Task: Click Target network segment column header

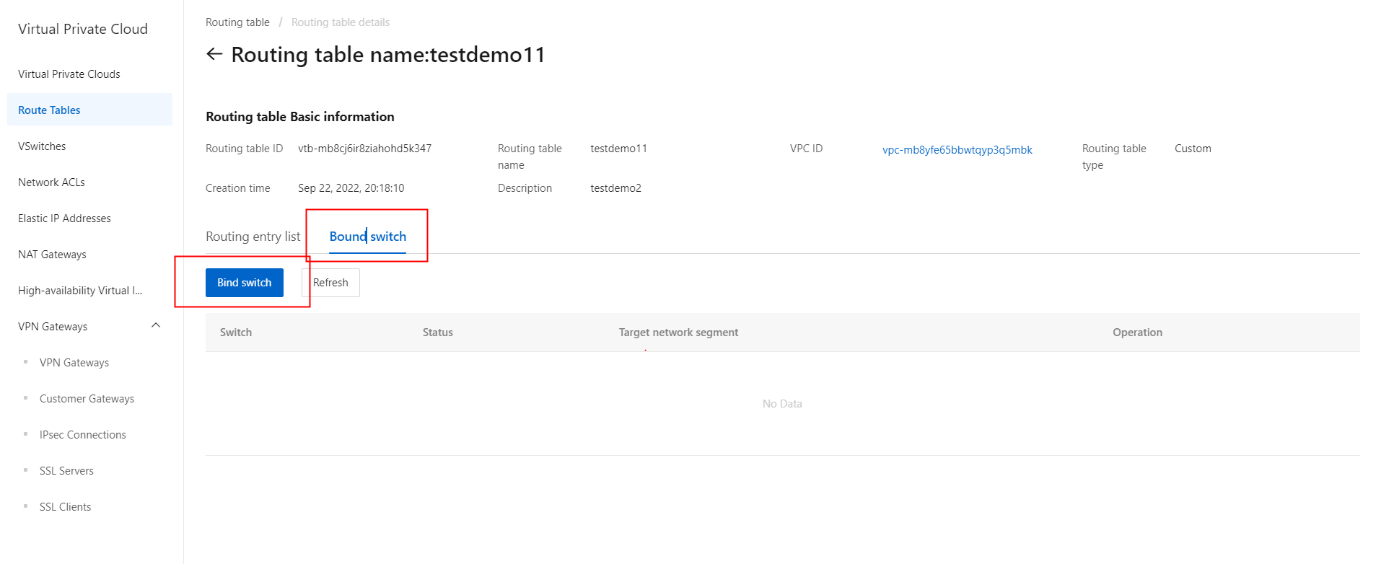Action: point(679,332)
